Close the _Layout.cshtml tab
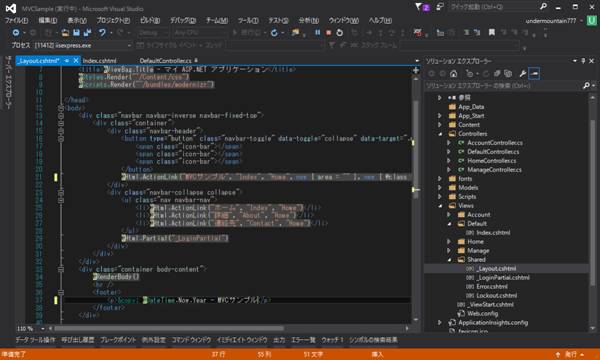 point(76,60)
